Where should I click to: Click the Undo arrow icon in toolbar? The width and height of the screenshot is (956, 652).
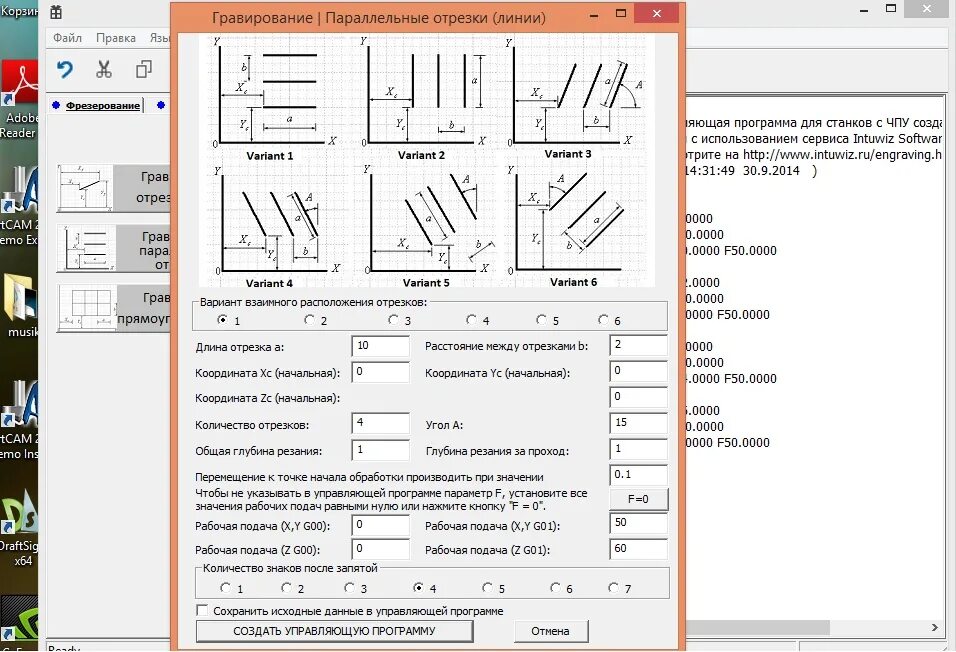(x=65, y=69)
